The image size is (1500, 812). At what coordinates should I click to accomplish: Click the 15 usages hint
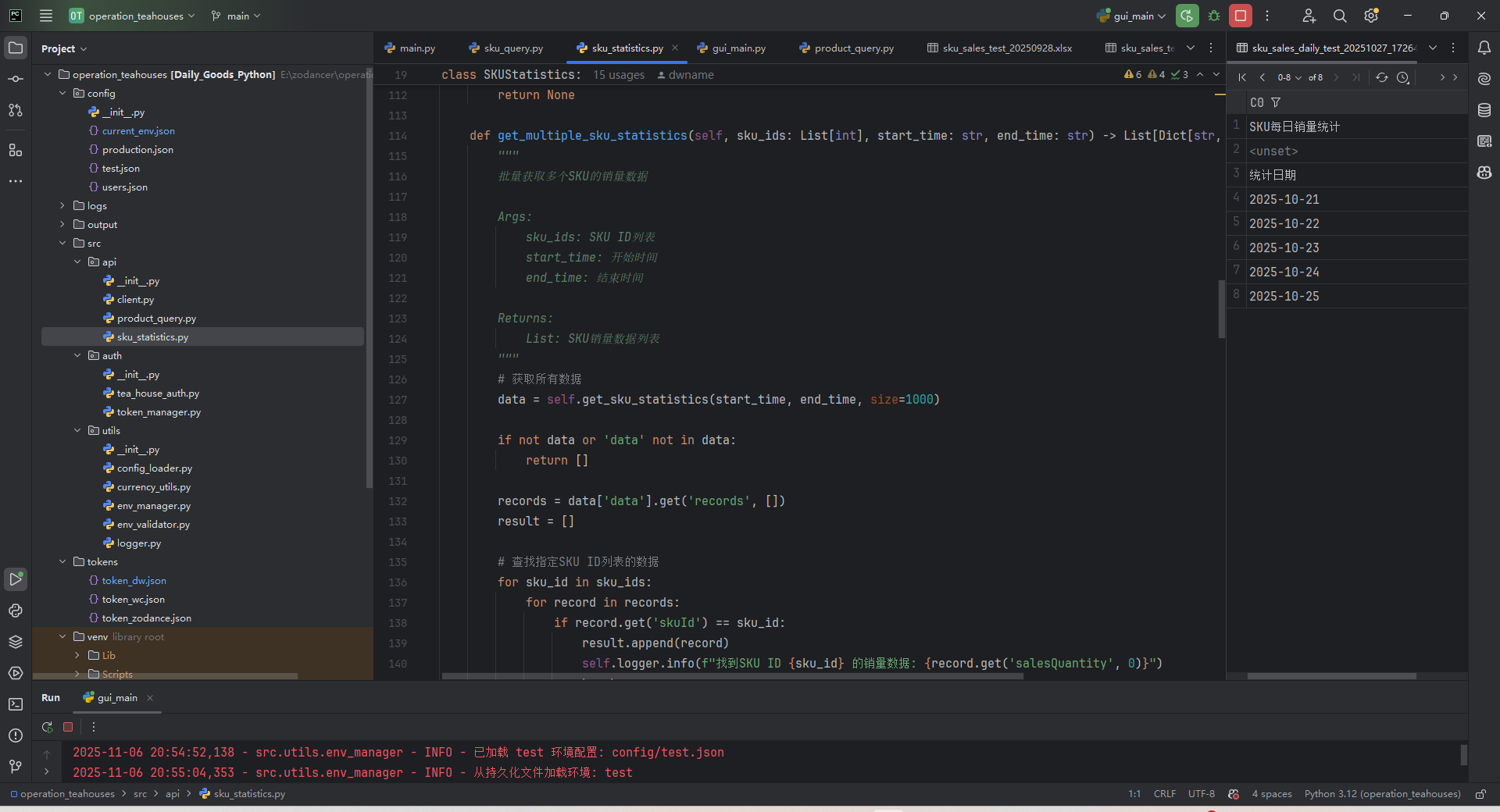(x=619, y=75)
